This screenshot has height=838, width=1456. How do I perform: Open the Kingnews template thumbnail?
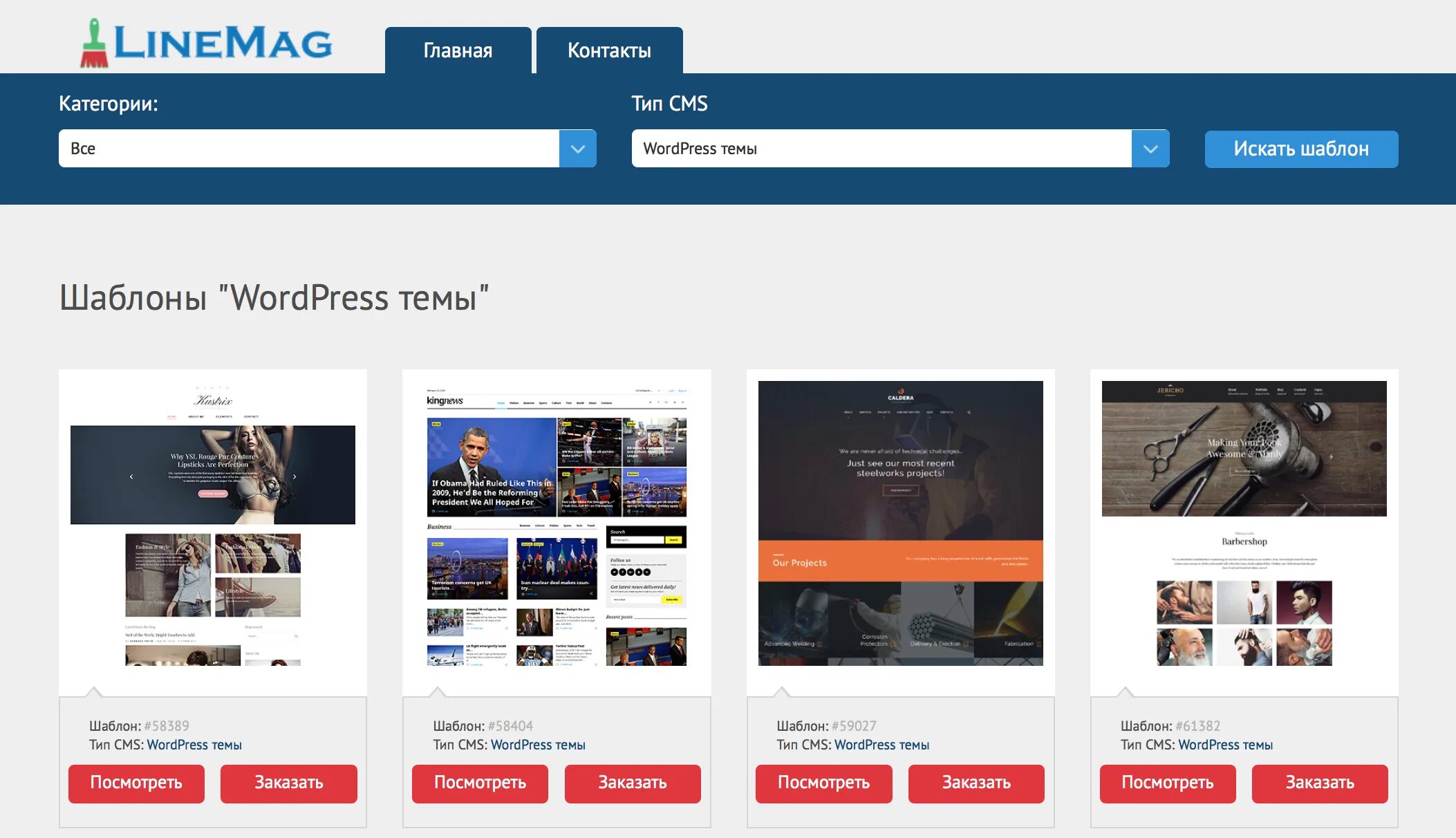click(x=557, y=524)
